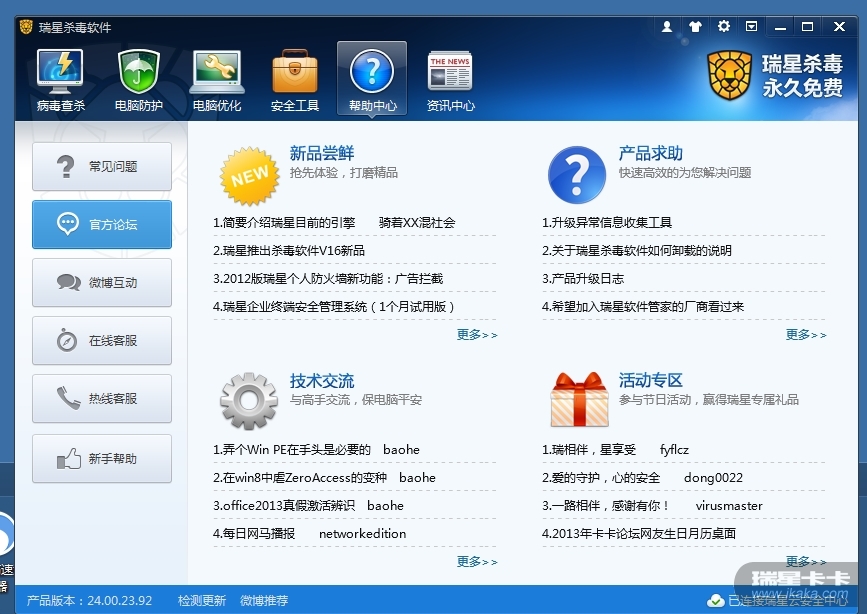Click the 产品版本：24.00.23.92 text
The height and width of the screenshot is (614, 867).
[x=89, y=601]
